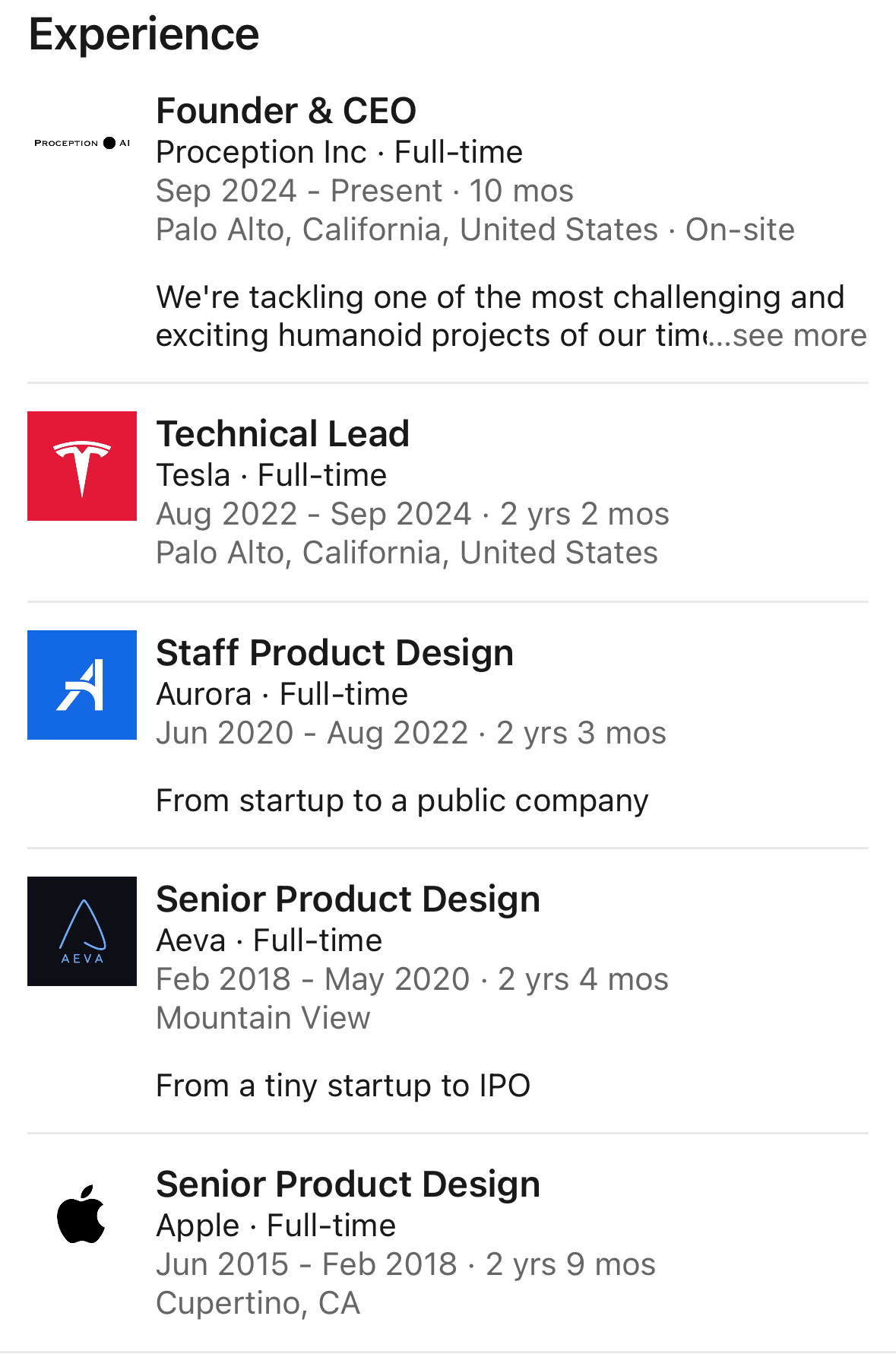This screenshot has height=1370, width=896.
Task: Click "Aurora · Full-time" company line
Action: coord(282,695)
